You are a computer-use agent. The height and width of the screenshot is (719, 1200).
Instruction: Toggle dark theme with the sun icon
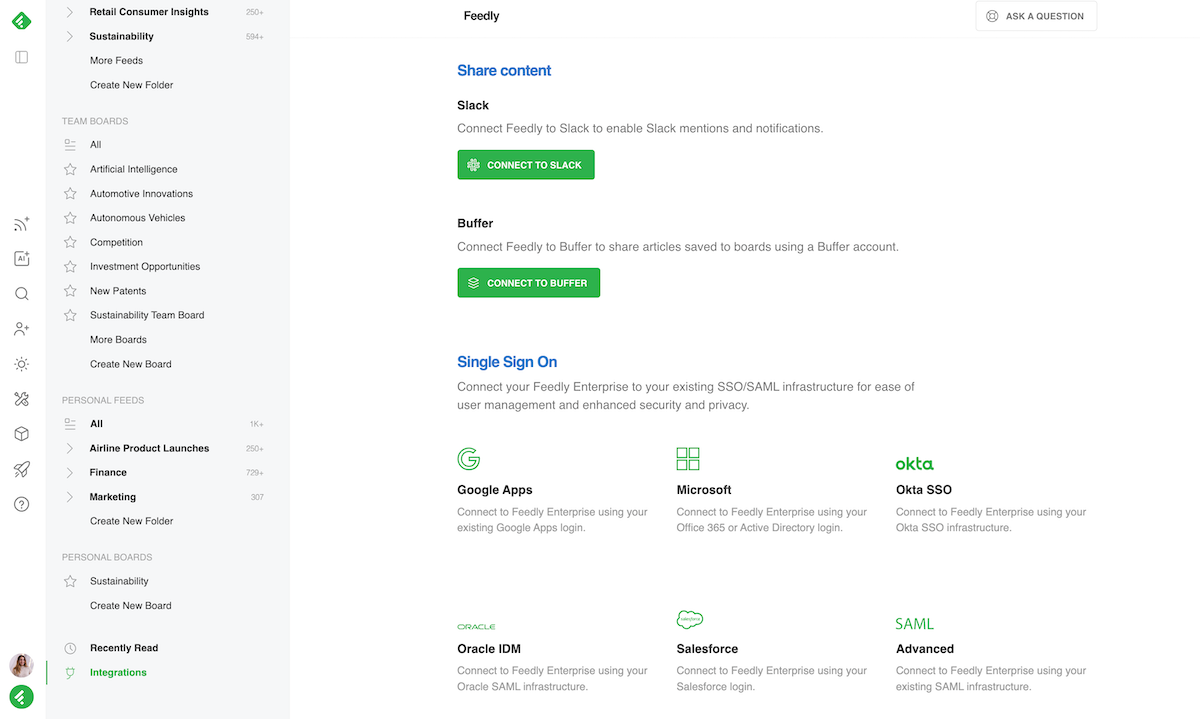(21, 363)
